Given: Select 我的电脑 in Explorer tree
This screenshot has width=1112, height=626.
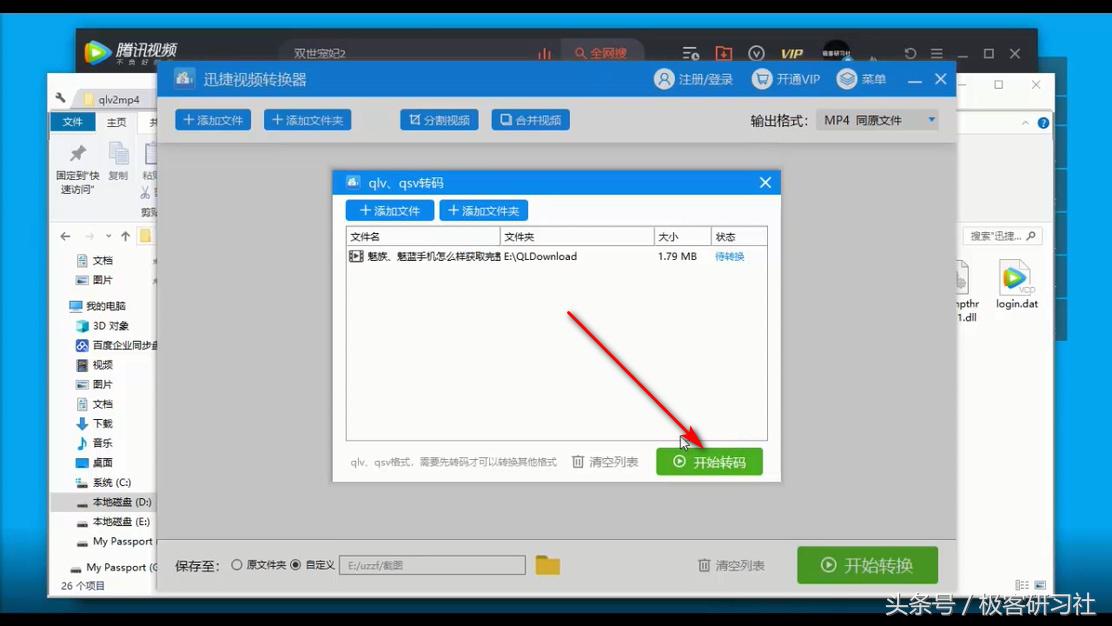Looking at the screenshot, I should (98, 306).
